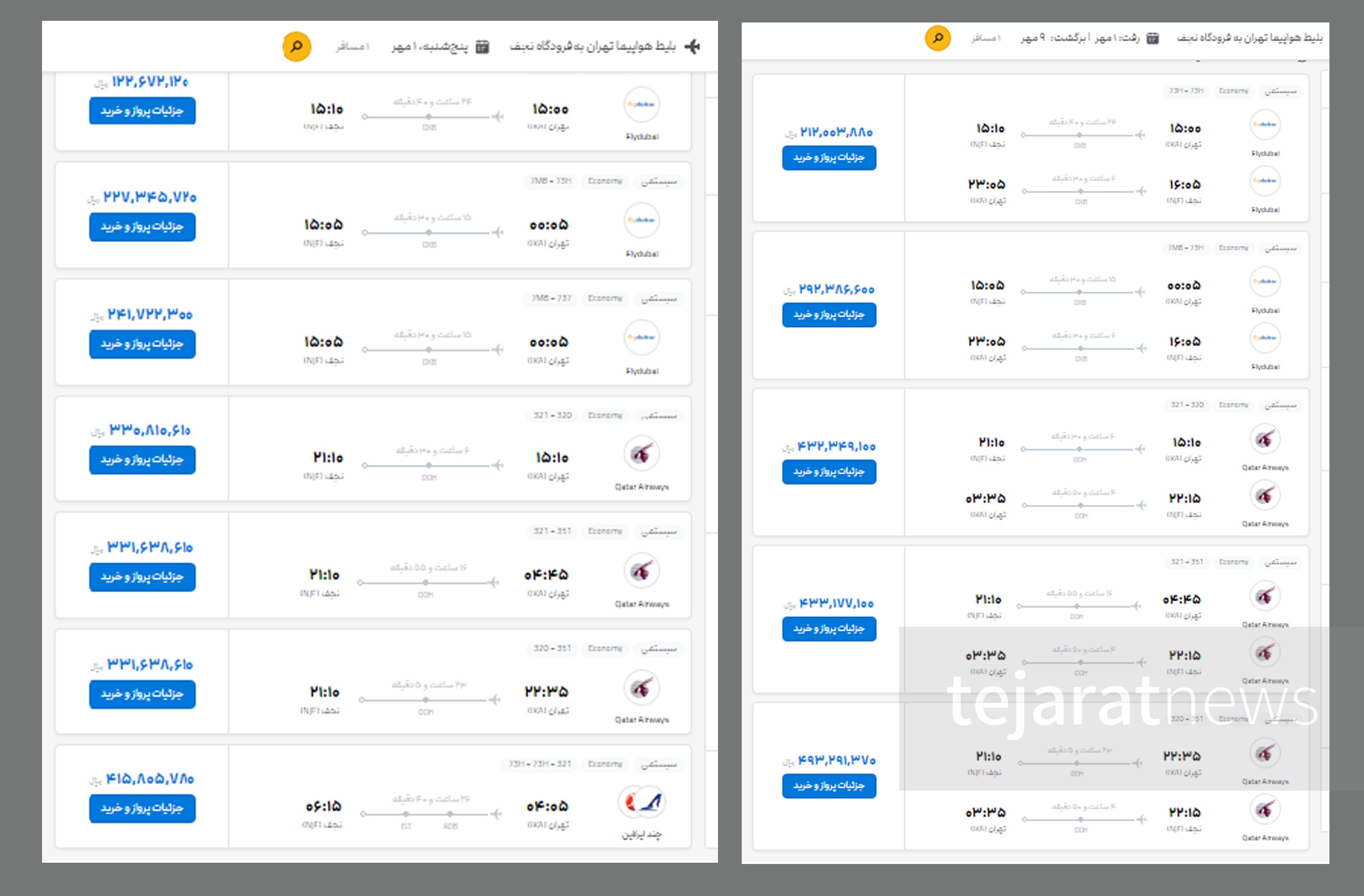Click the سیستمی tag on the 330,810,610 flight

(x=659, y=415)
